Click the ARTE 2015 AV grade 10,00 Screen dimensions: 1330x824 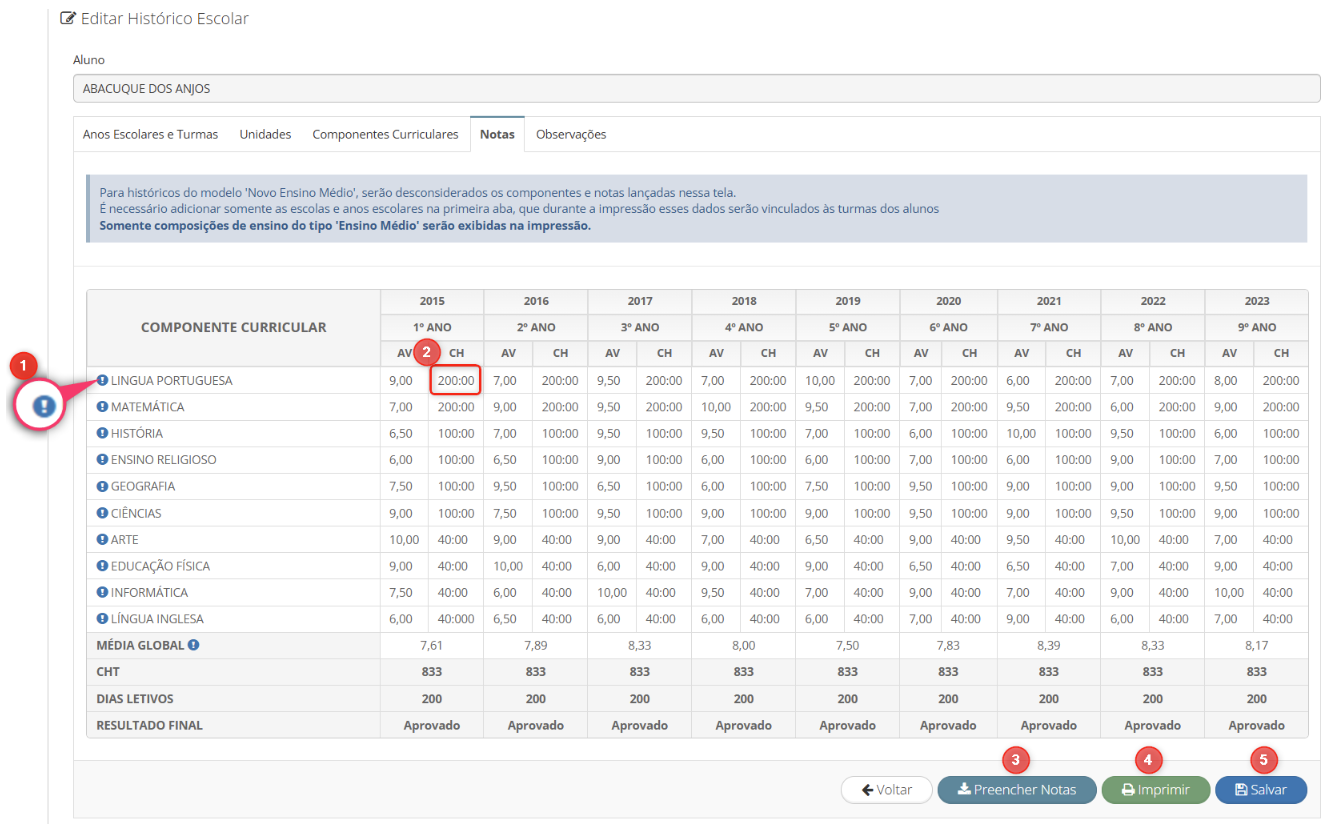pyautogui.click(x=404, y=540)
